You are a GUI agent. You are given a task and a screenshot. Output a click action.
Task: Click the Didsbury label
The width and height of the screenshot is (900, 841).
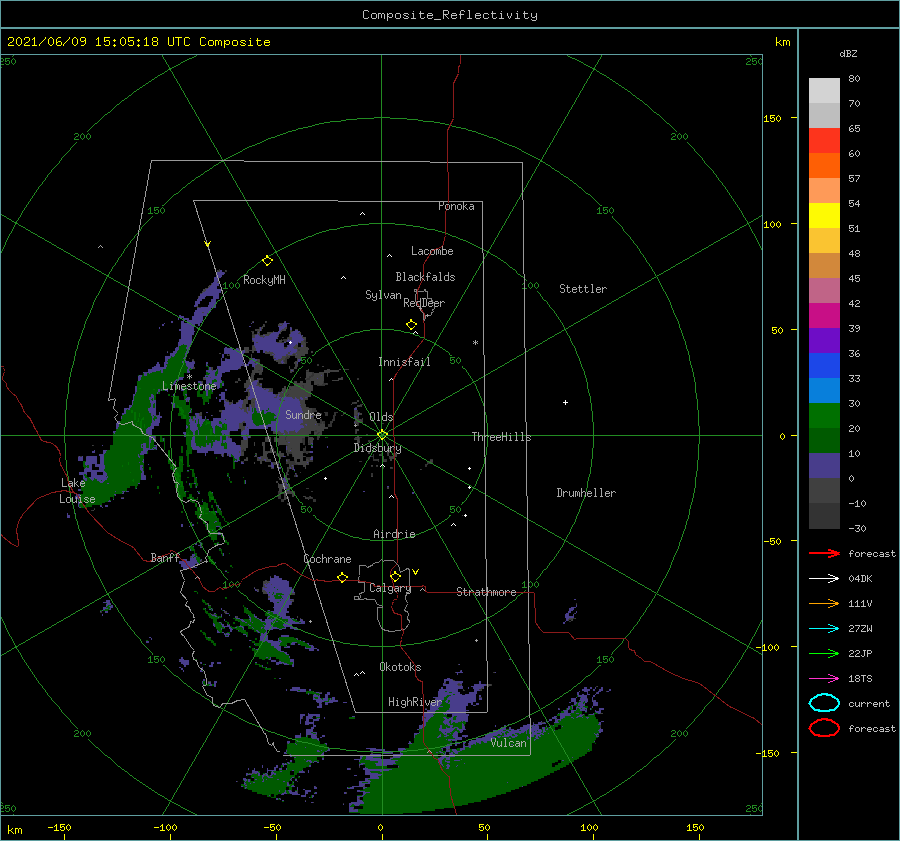[377, 448]
